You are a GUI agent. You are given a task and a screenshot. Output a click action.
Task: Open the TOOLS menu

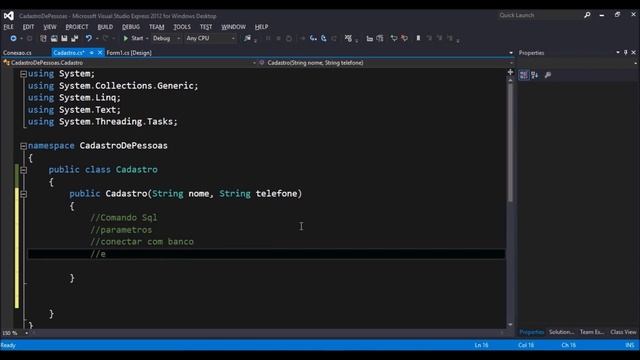[182, 27]
